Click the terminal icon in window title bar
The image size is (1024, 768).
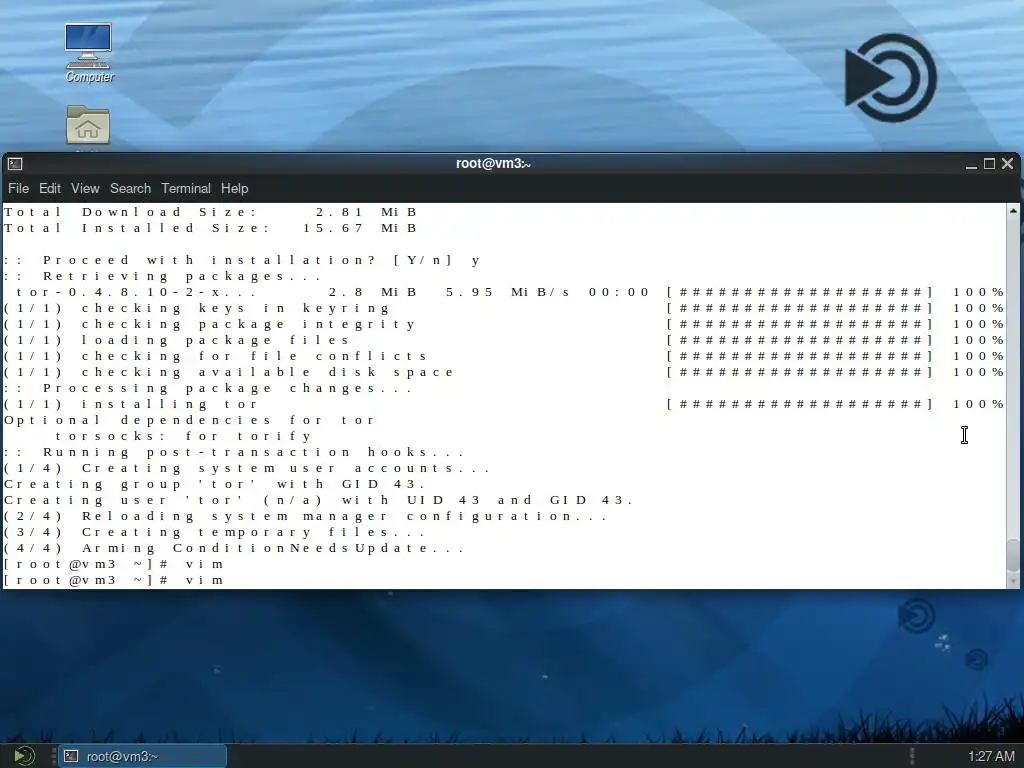pos(15,164)
